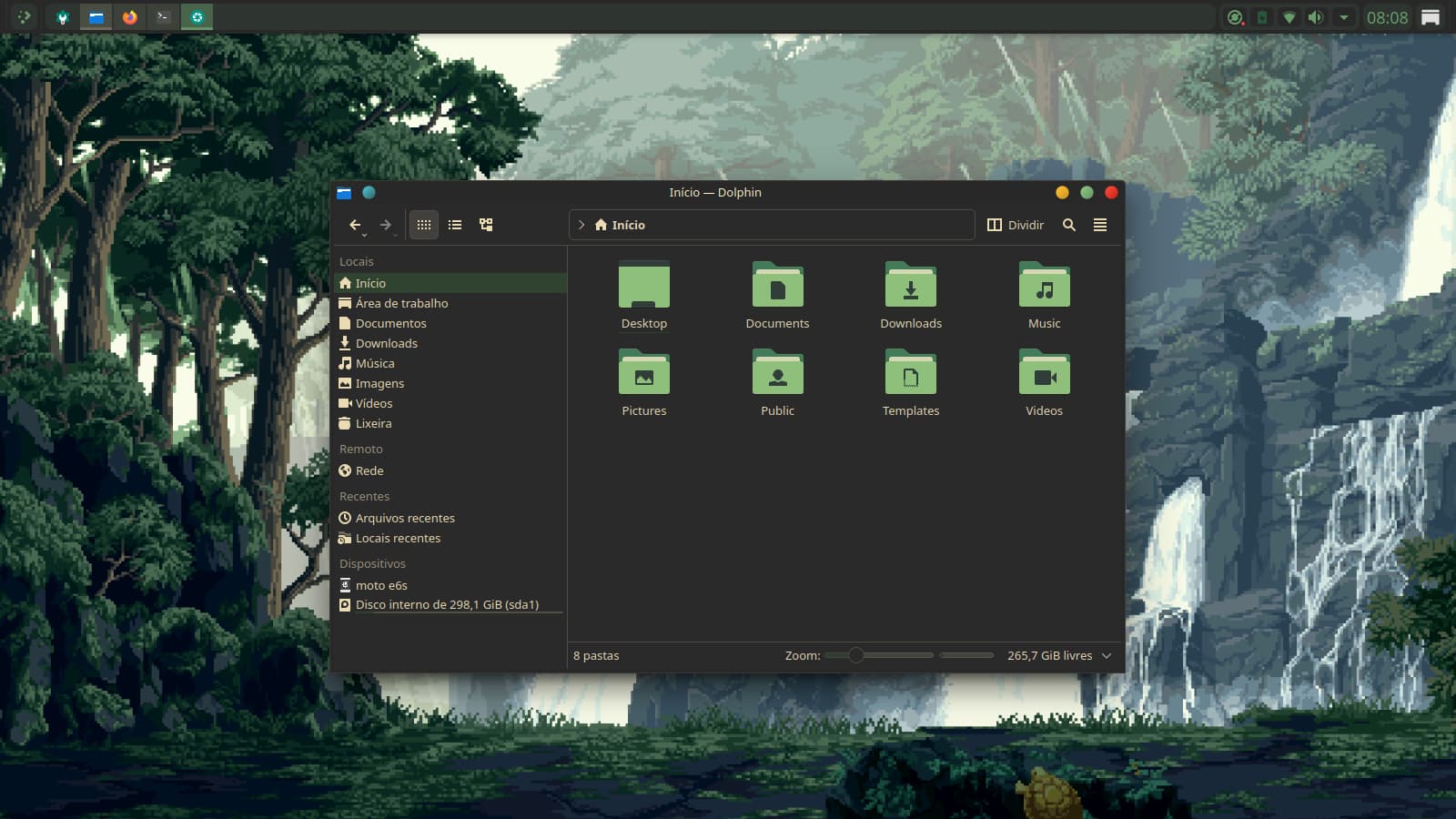Switch to compact list view mode
Screen dimensions: 1456x819
[x=455, y=225]
